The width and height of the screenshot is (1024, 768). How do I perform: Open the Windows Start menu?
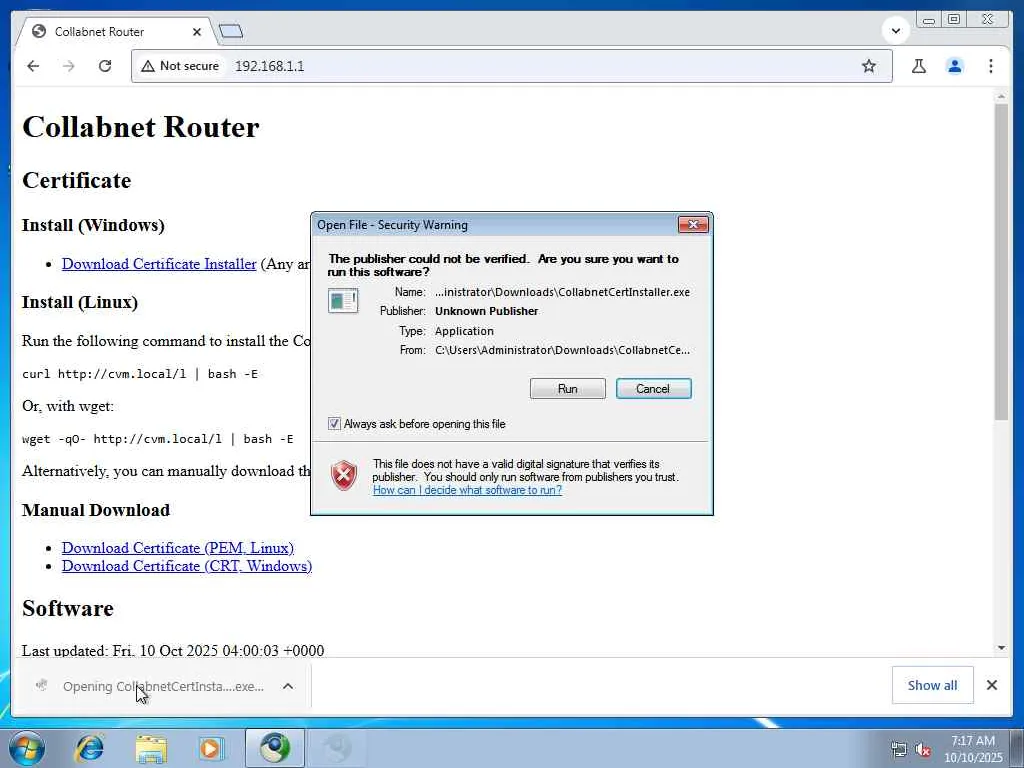[x=26, y=748]
